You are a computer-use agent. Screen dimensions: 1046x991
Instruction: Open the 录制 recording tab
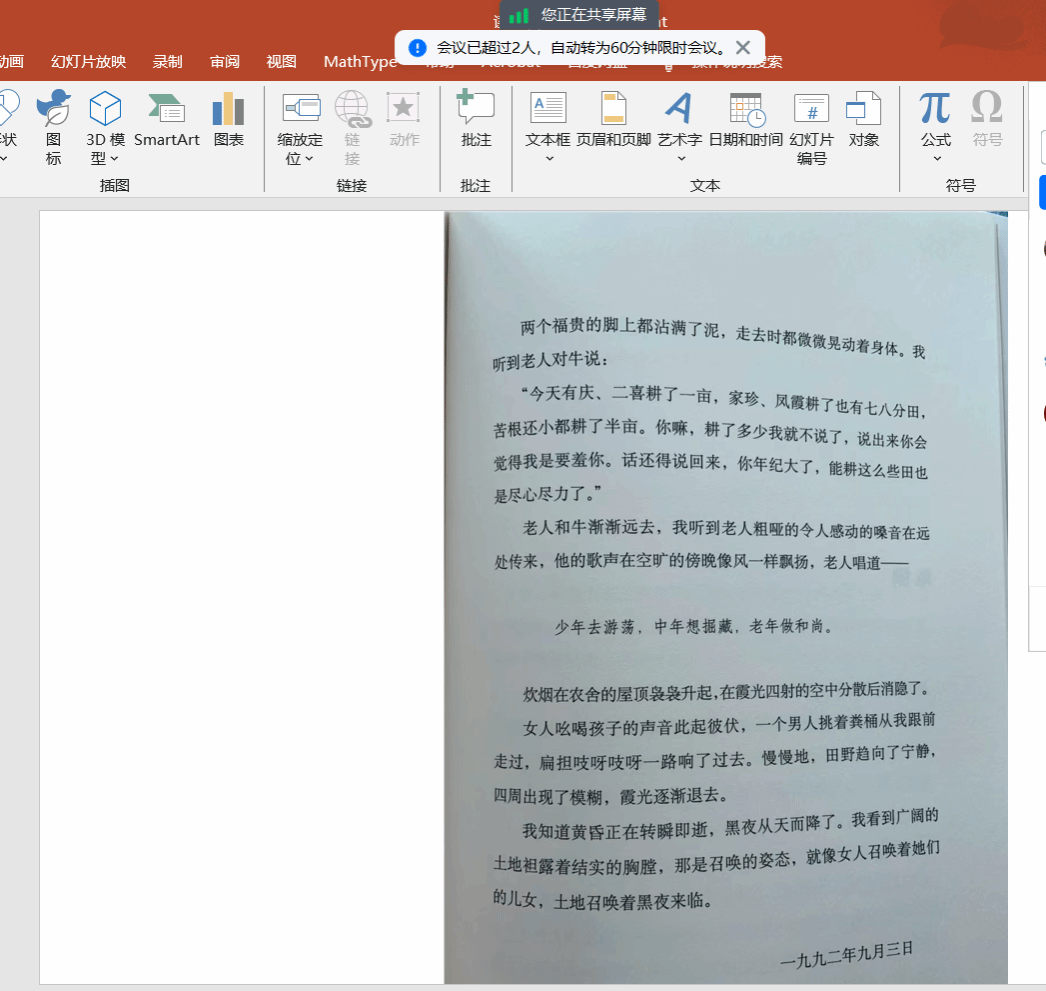(x=167, y=62)
